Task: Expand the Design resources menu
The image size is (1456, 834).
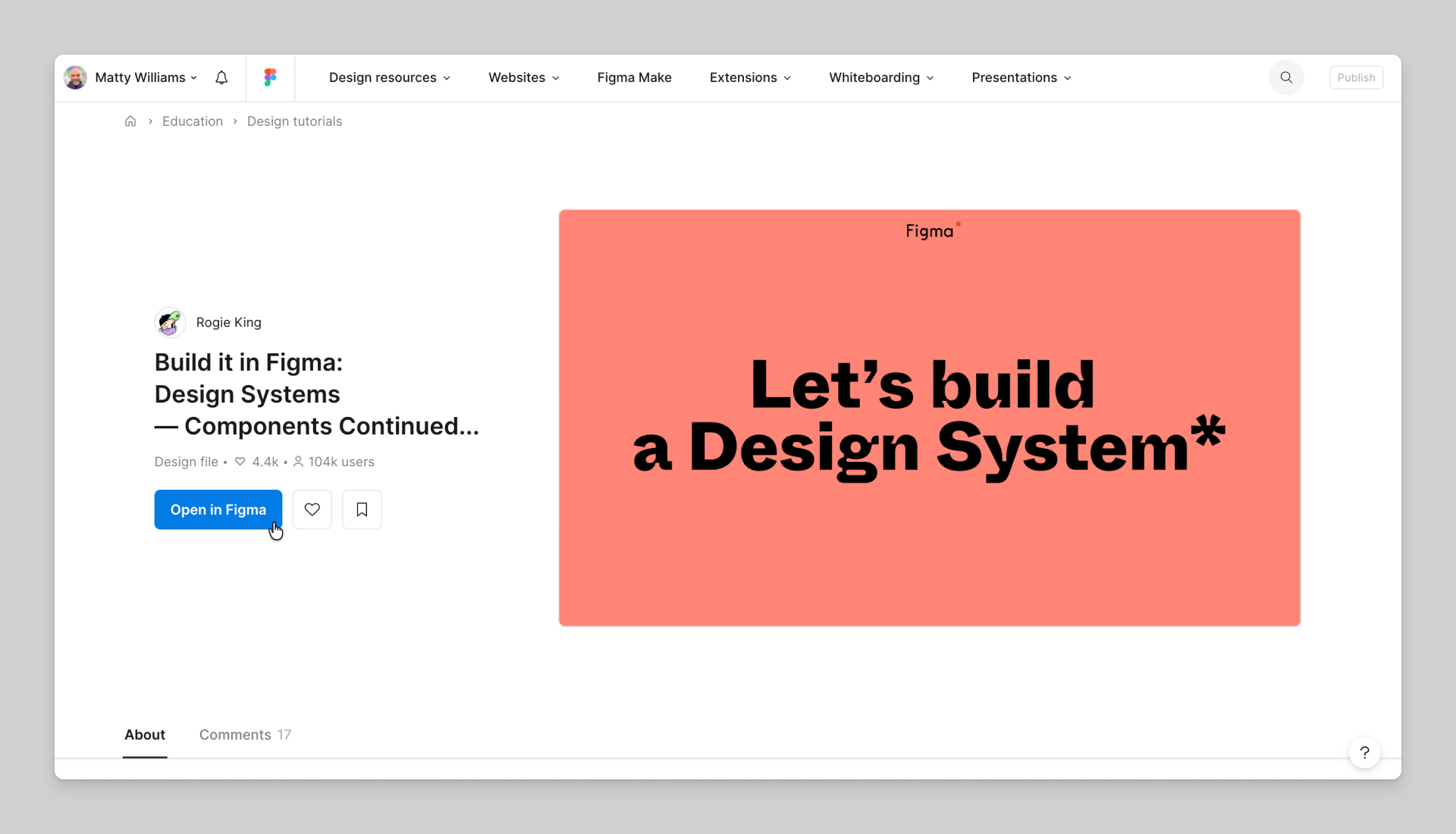Action: coord(389,77)
